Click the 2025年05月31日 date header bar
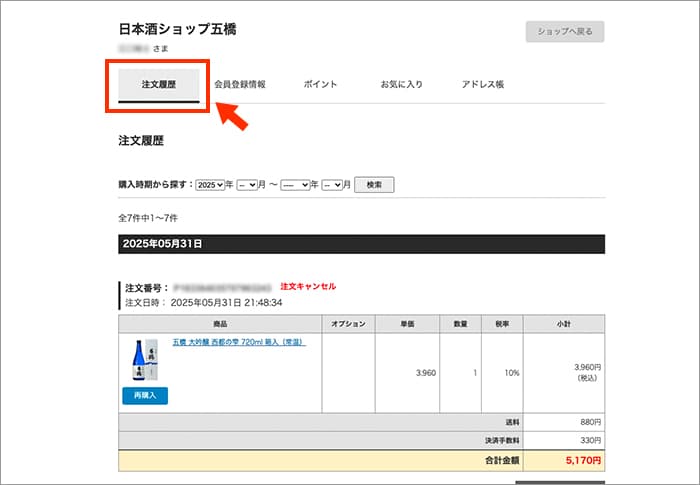This screenshot has height=485, width=700. coord(361,243)
